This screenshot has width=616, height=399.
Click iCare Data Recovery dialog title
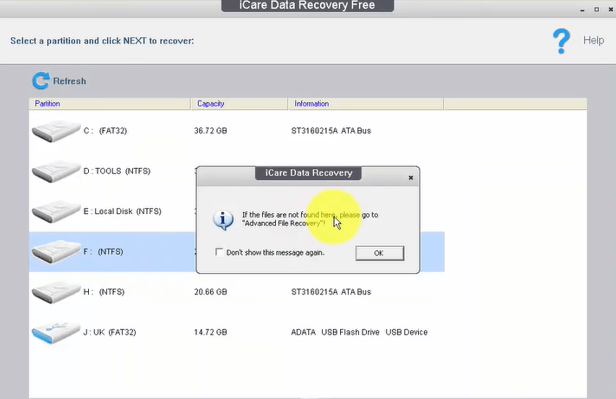click(x=308, y=173)
